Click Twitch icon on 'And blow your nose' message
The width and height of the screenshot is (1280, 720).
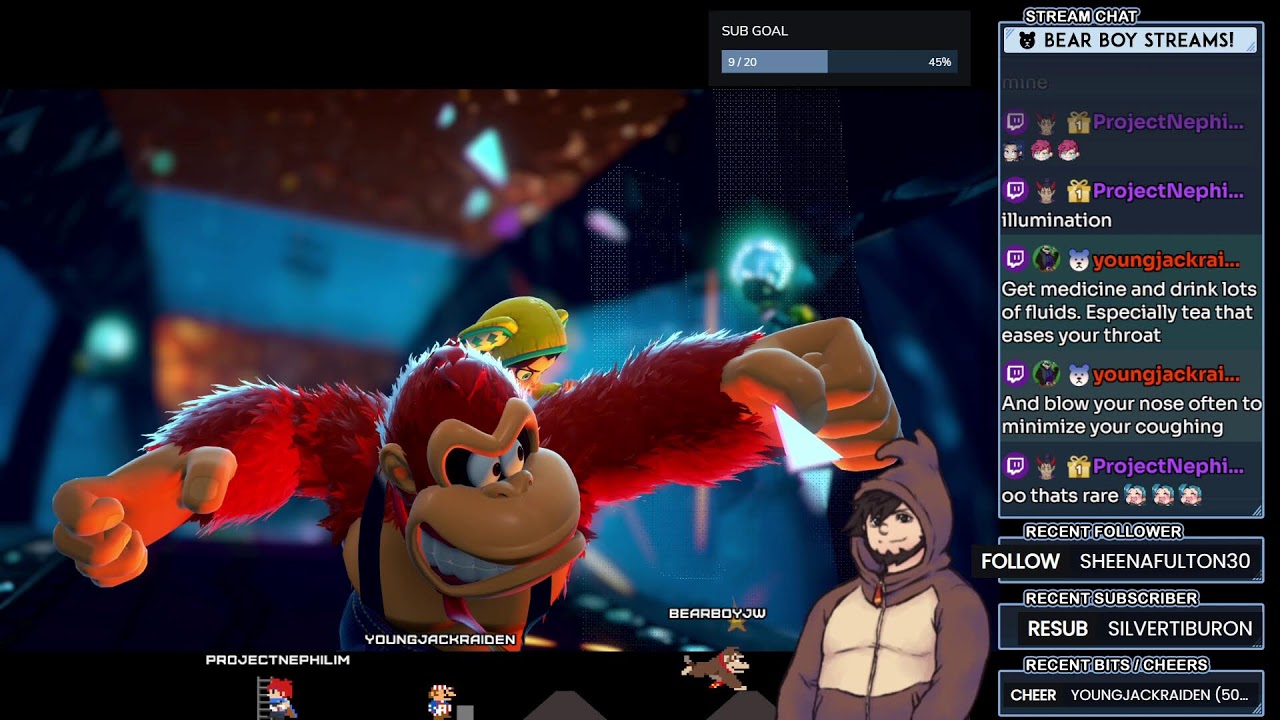click(1015, 375)
